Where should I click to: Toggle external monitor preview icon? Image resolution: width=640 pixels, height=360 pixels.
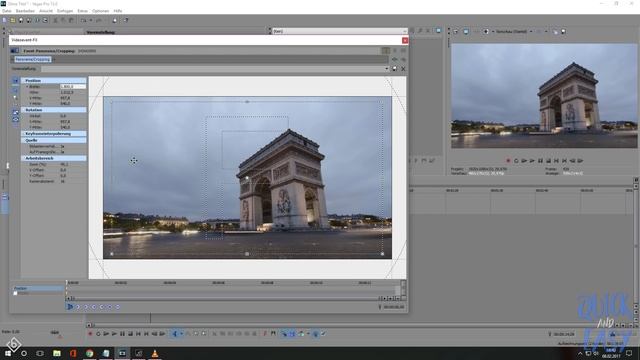[466, 31]
